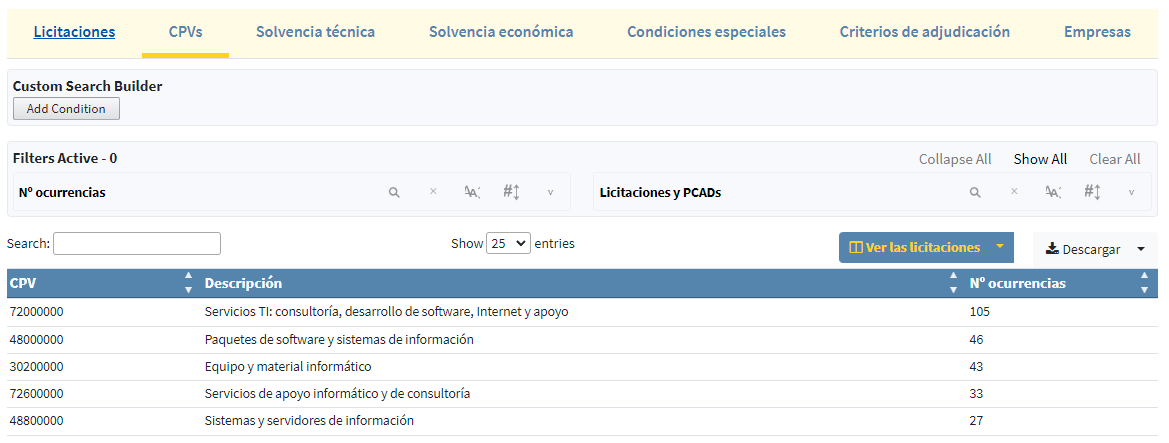Sort Nº ocurrencias pane by count
Viewport: 1169px width, 443px height.
511,192
